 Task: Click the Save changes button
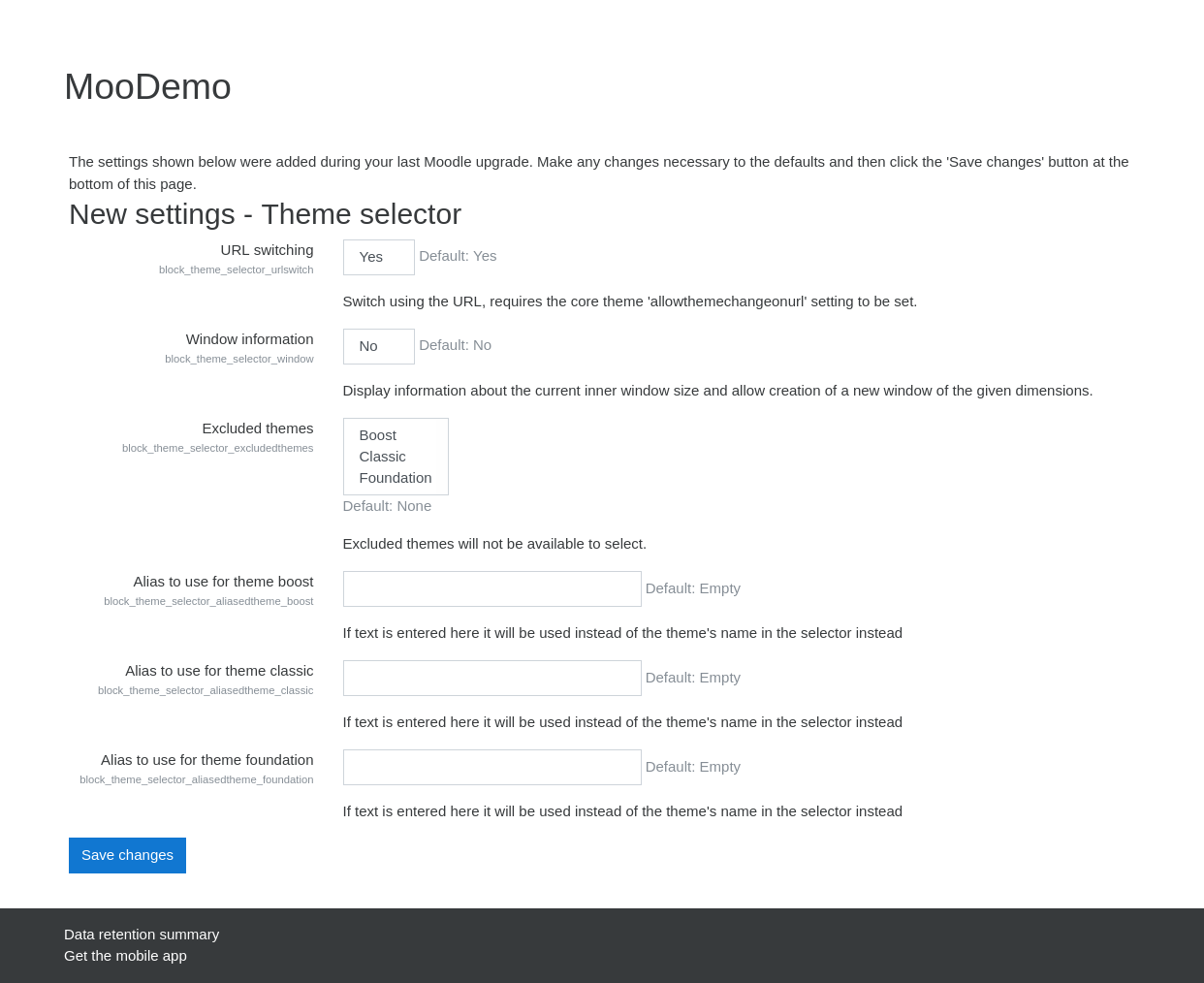click(127, 855)
